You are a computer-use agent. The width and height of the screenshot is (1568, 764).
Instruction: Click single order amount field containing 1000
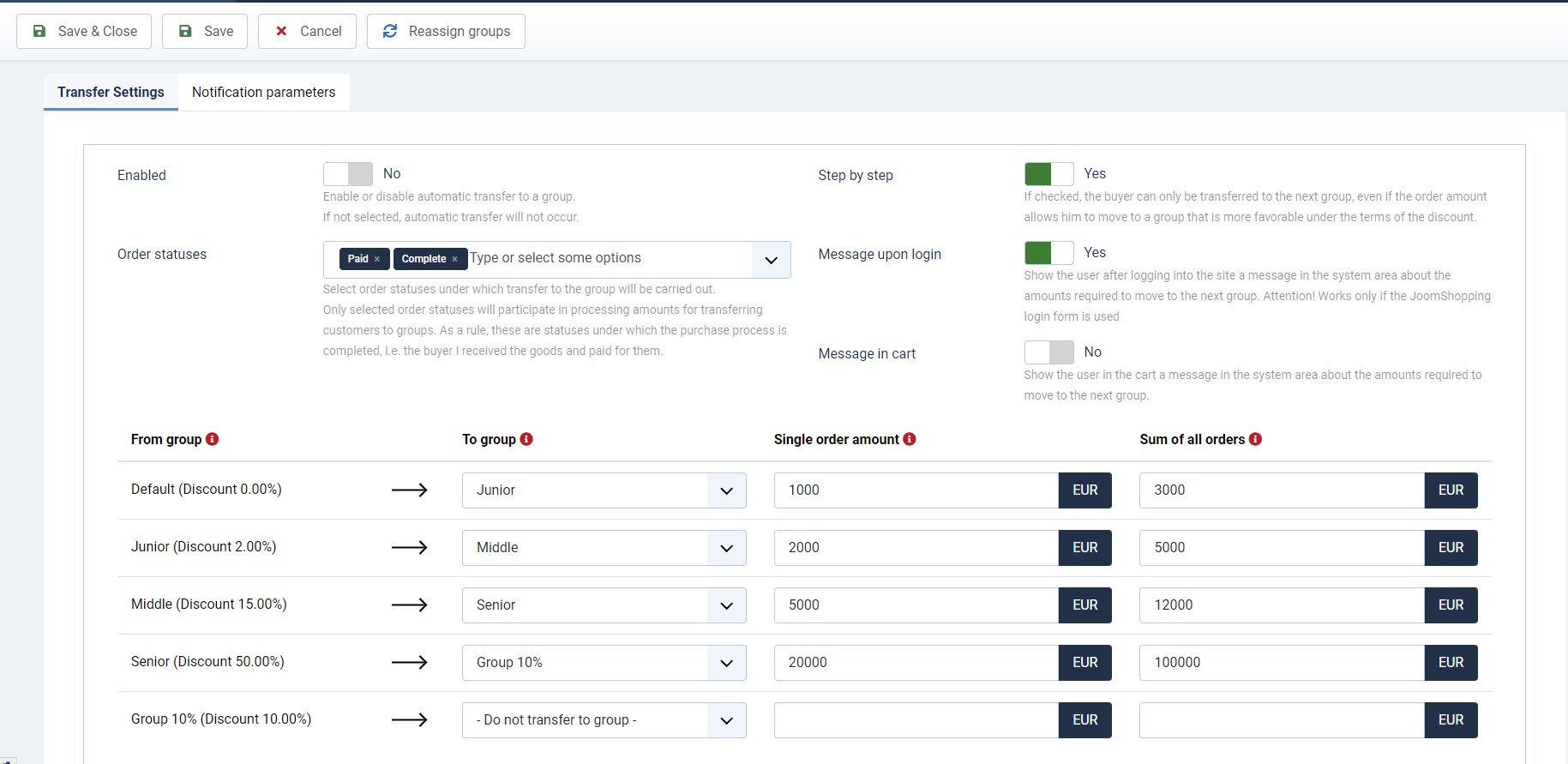point(915,490)
